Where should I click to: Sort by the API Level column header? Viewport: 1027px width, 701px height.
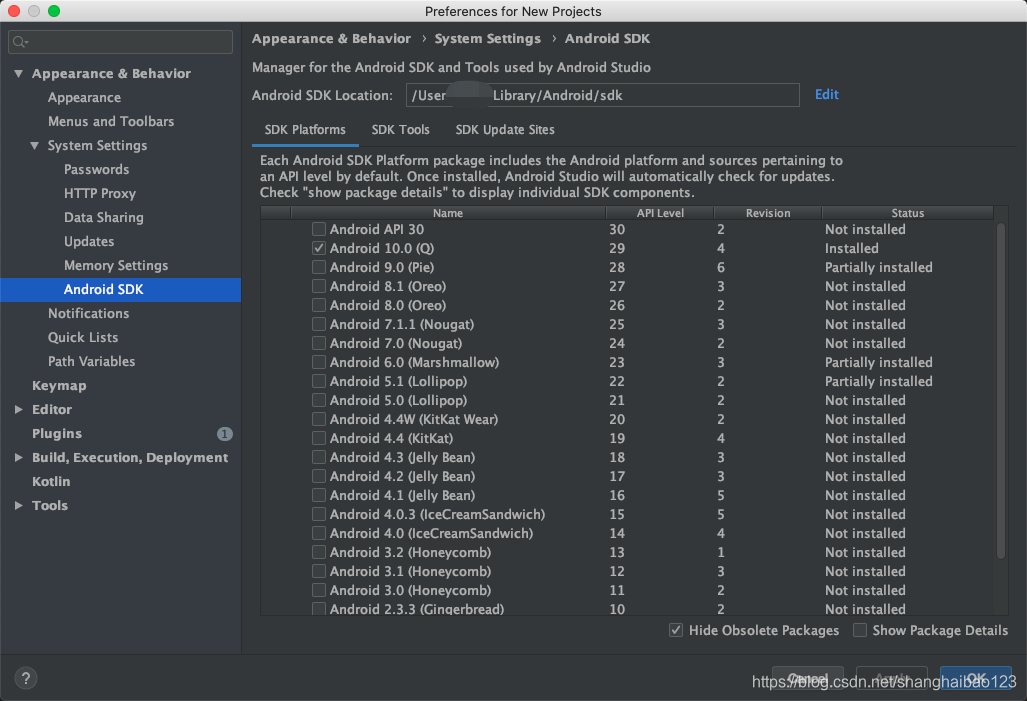click(660, 213)
